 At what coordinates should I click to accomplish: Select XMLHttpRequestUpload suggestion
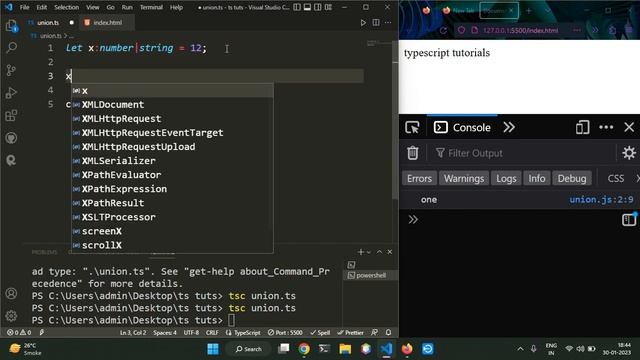[x=172, y=147]
